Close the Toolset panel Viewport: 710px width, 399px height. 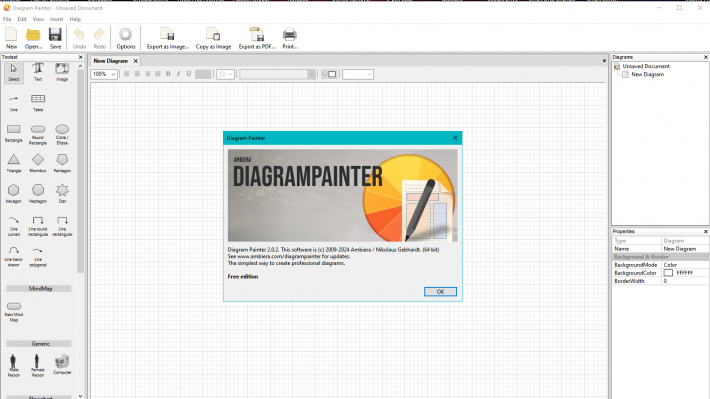[x=81, y=57]
